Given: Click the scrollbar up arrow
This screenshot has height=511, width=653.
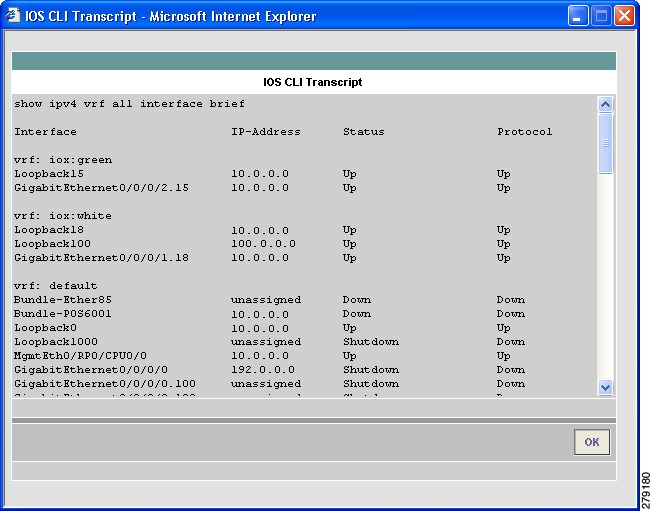Looking at the screenshot, I should pos(606,104).
